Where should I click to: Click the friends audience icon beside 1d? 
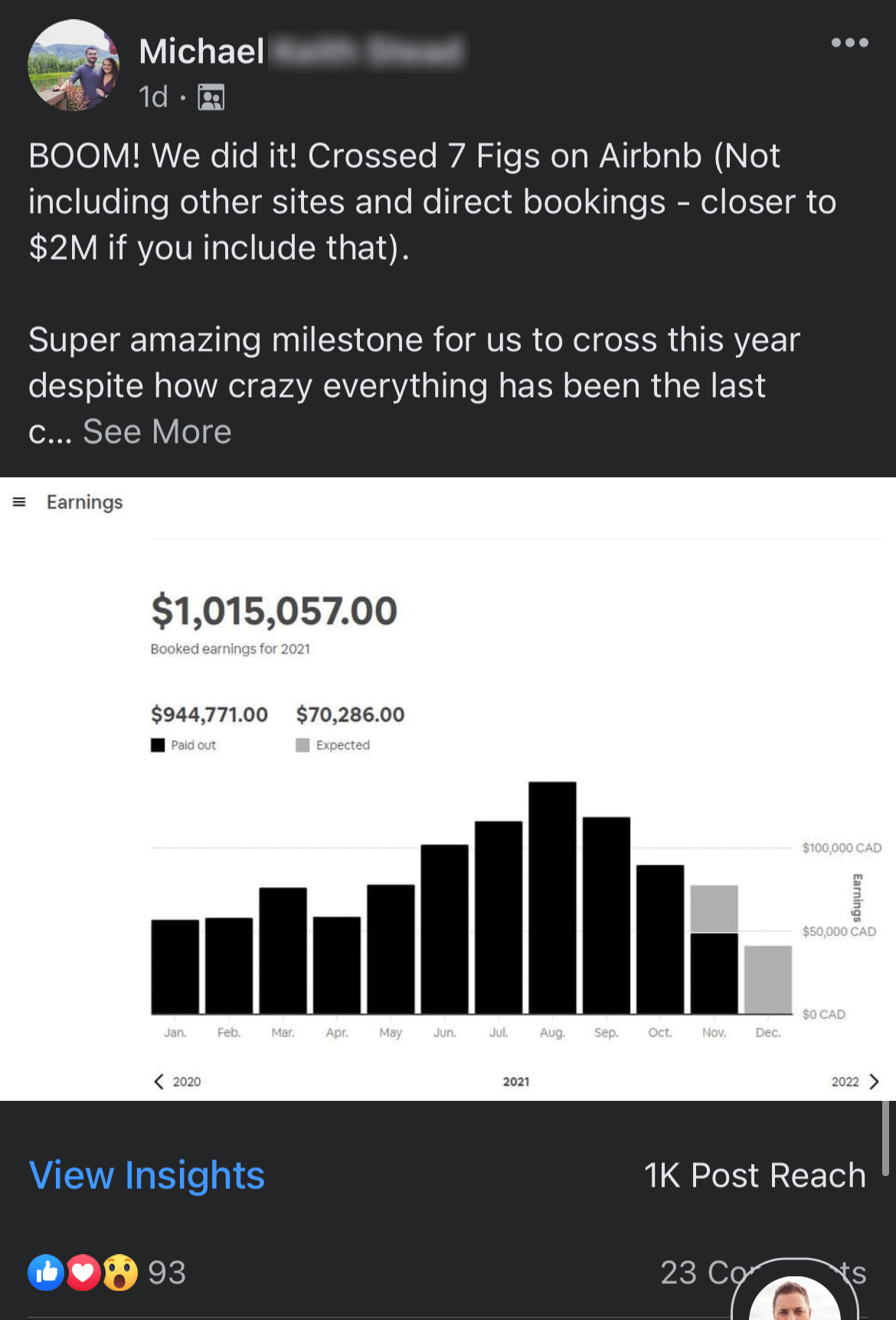(211, 97)
